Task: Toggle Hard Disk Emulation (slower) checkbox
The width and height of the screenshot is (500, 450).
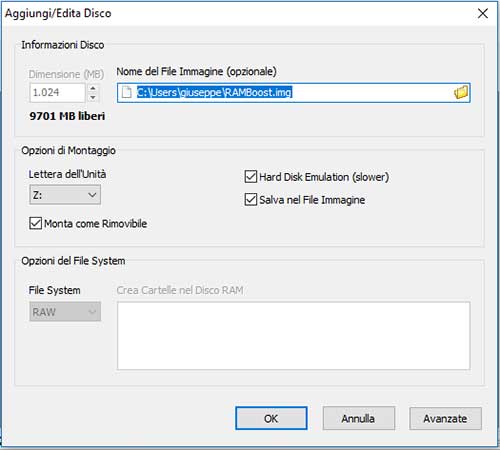Action: (x=251, y=177)
